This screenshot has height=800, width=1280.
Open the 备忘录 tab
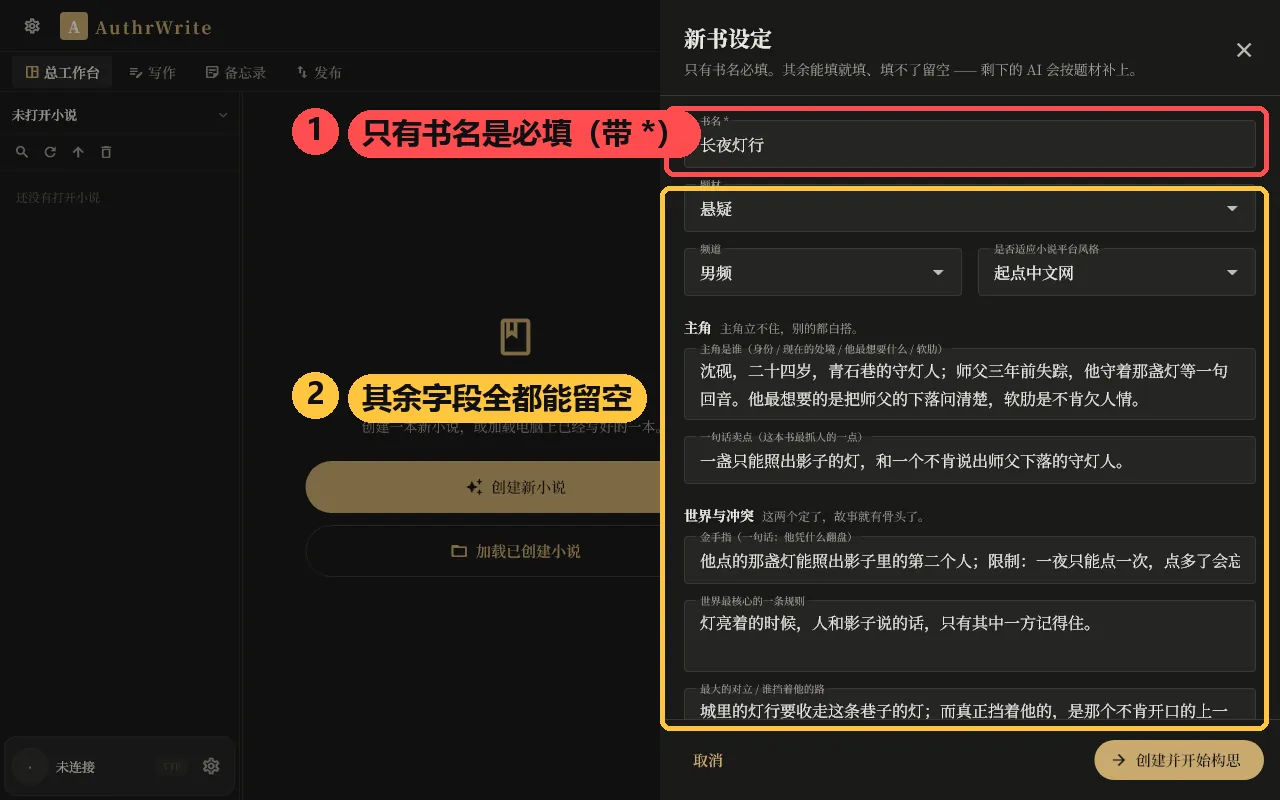236,72
